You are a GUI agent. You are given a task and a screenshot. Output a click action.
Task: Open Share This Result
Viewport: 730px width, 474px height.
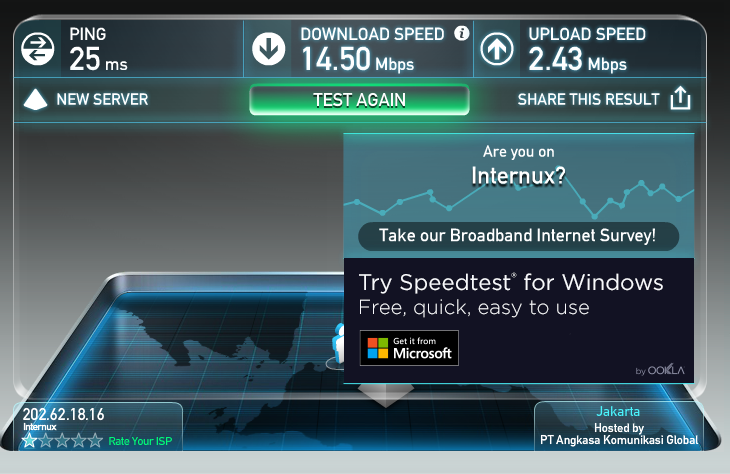pos(588,99)
